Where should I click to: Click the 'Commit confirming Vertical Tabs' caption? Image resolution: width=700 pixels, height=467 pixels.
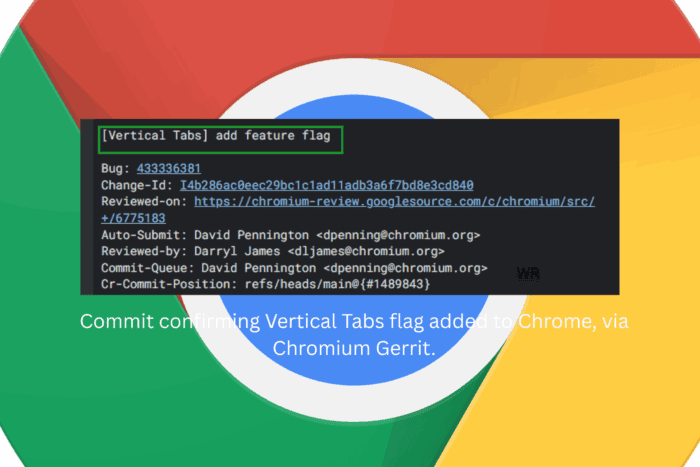point(354,321)
